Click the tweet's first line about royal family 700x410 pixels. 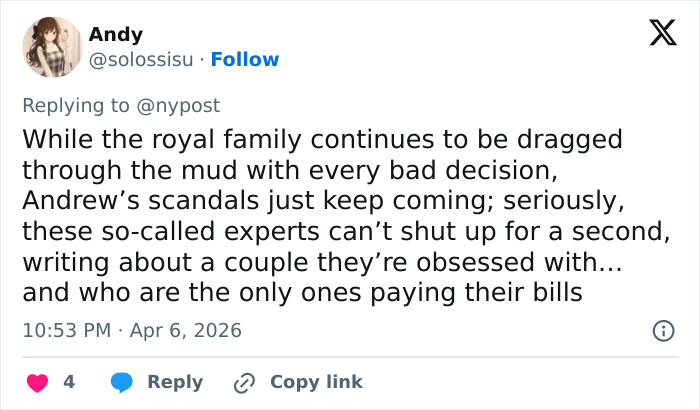322,138
